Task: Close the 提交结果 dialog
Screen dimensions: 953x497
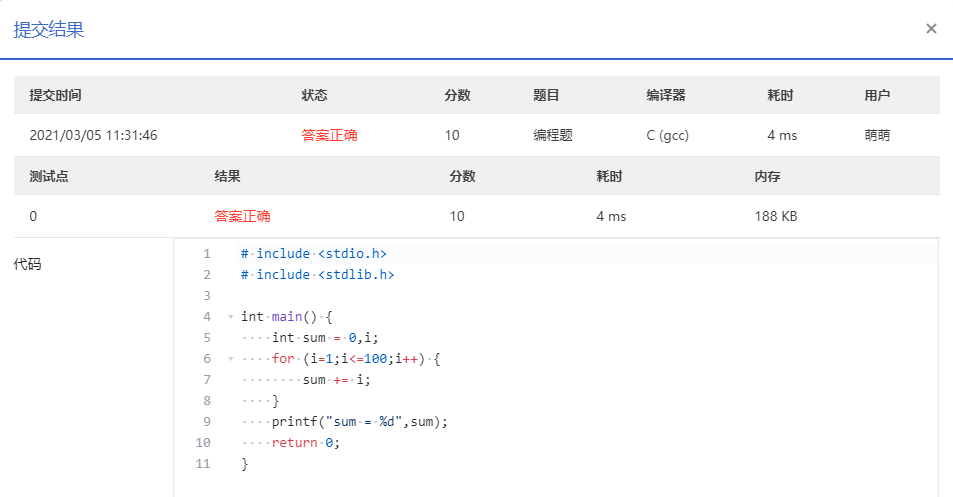Action: 931,29
